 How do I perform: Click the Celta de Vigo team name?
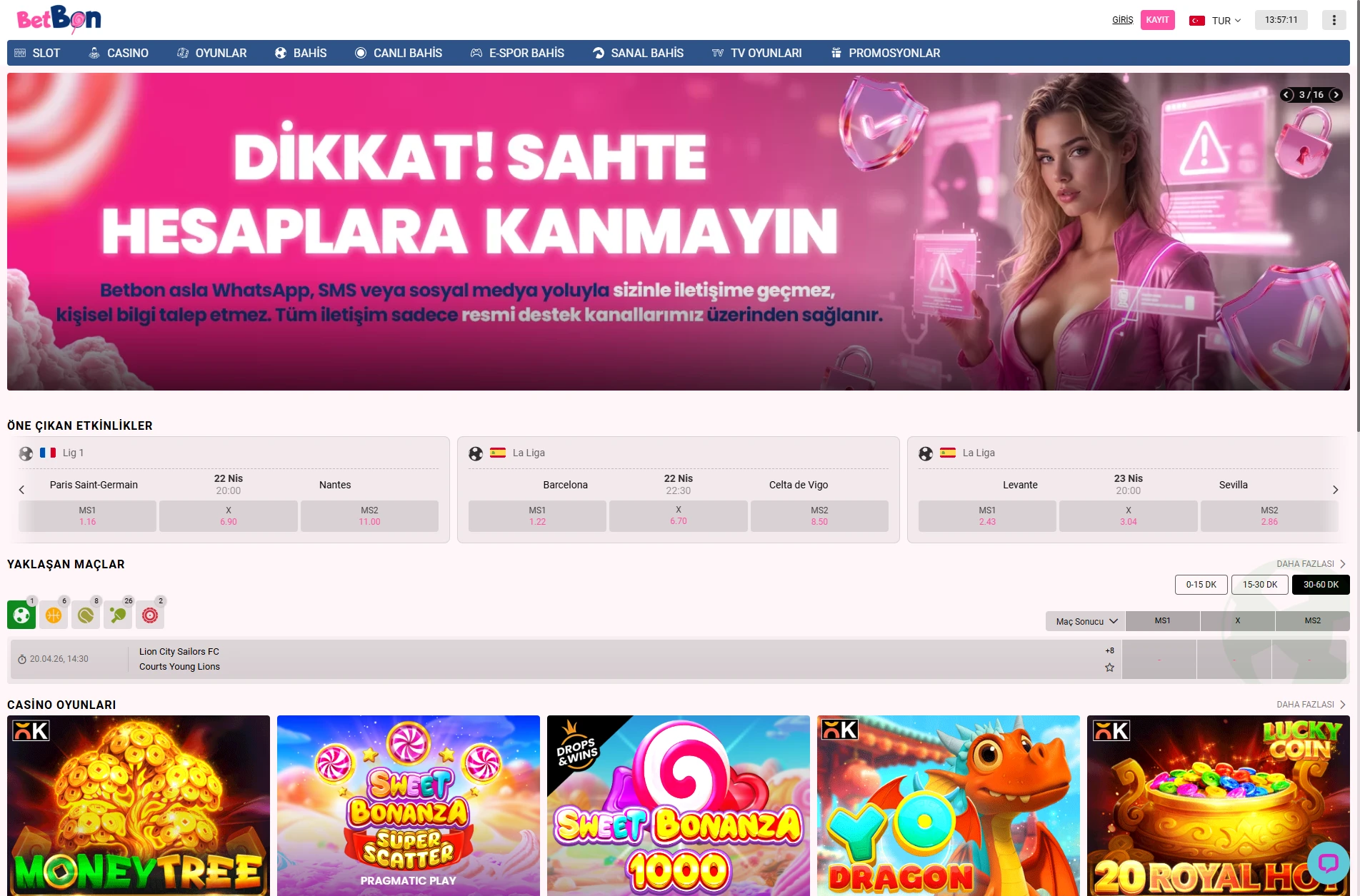pos(799,485)
